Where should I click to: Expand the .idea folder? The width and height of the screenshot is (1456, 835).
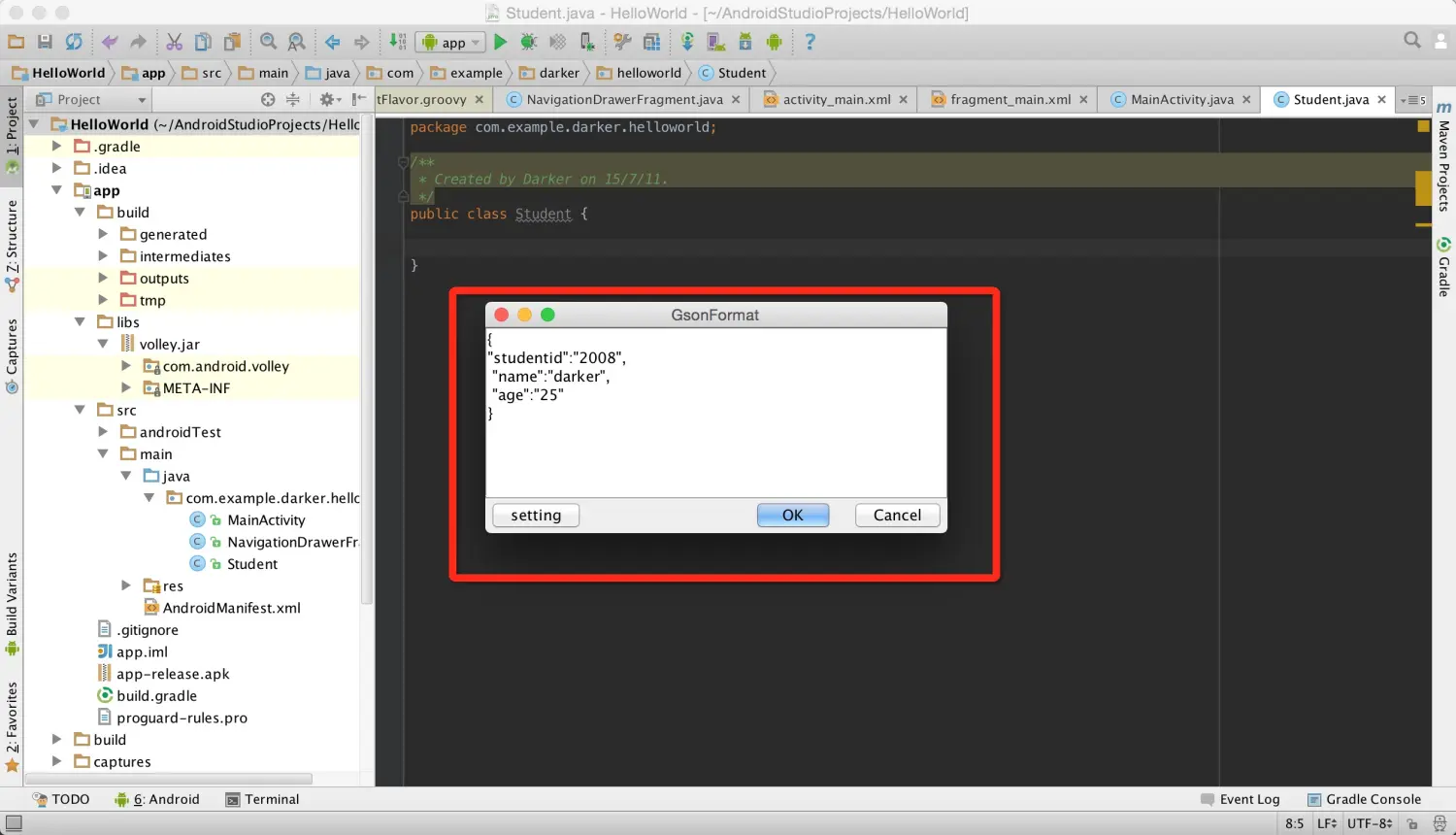(x=56, y=168)
